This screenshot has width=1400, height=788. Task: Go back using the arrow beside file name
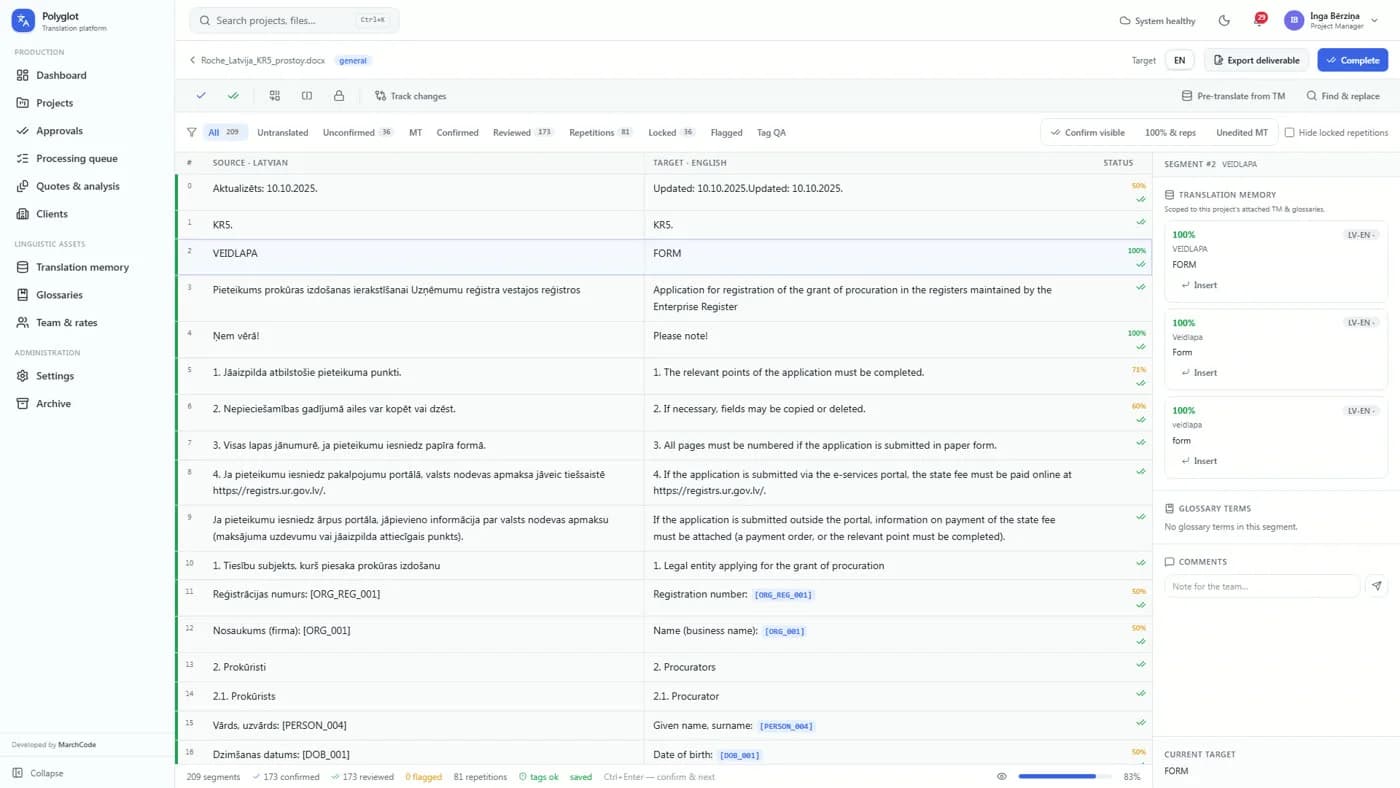192,60
